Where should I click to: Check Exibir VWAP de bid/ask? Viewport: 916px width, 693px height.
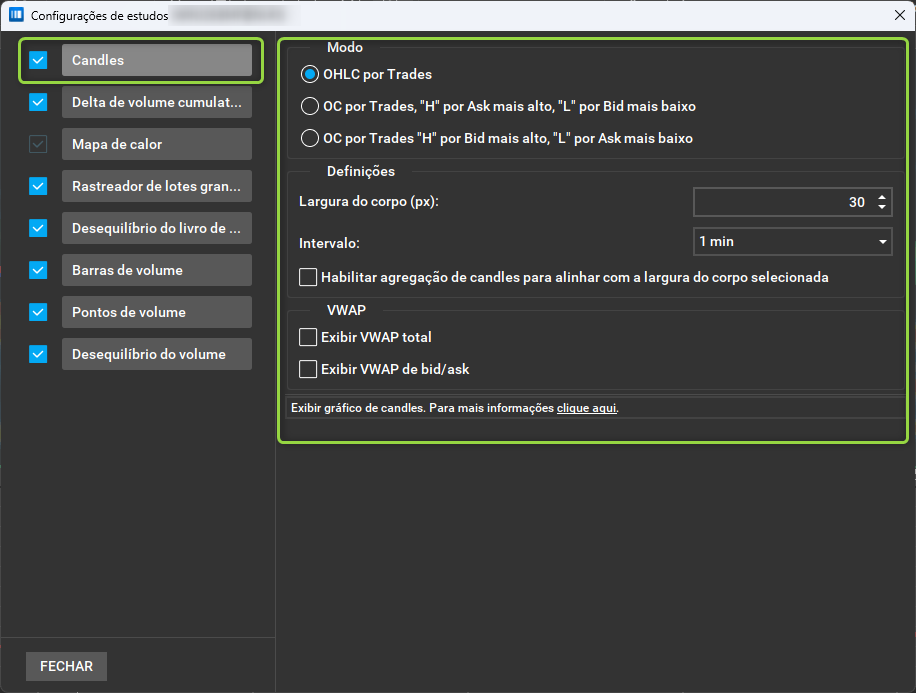pyautogui.click(x=308, y=369)
